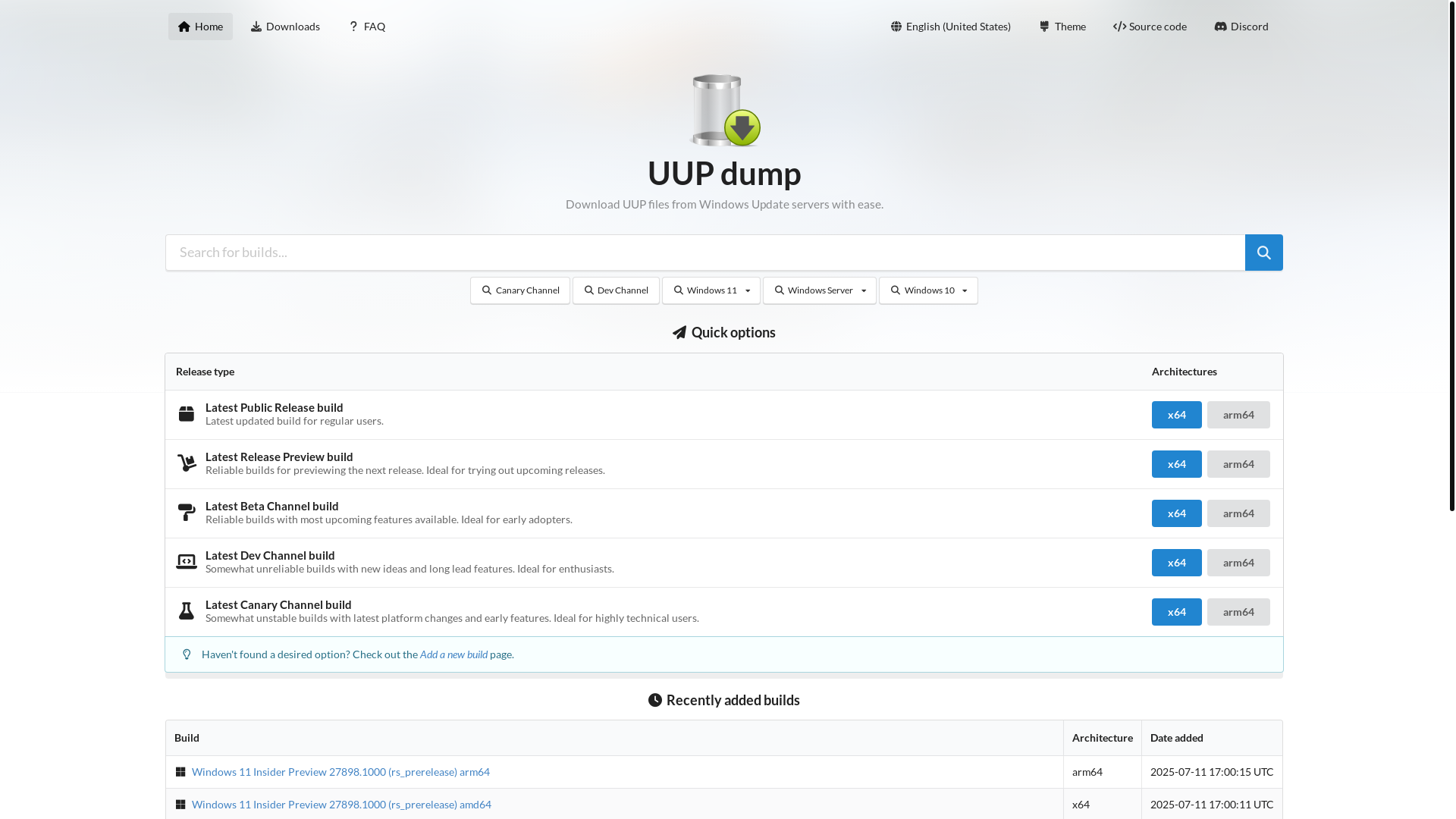Select x64 for Latest Release Preview build
Viewport: 1456px width, 819px height.
pyautogui.click(x=1177, y=464)
